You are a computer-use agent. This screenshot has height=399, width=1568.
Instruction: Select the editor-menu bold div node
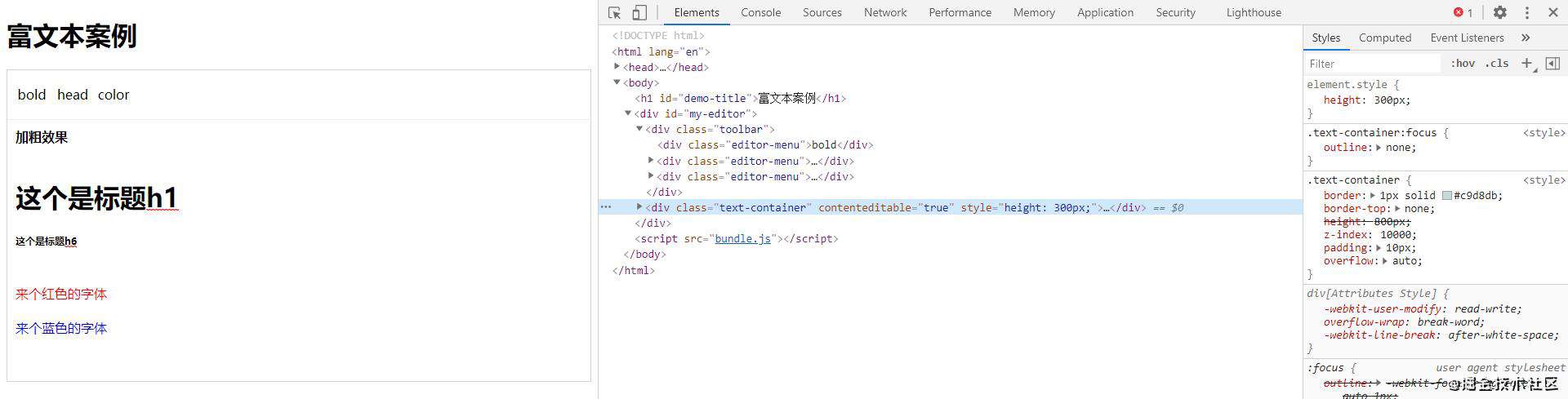765,144
